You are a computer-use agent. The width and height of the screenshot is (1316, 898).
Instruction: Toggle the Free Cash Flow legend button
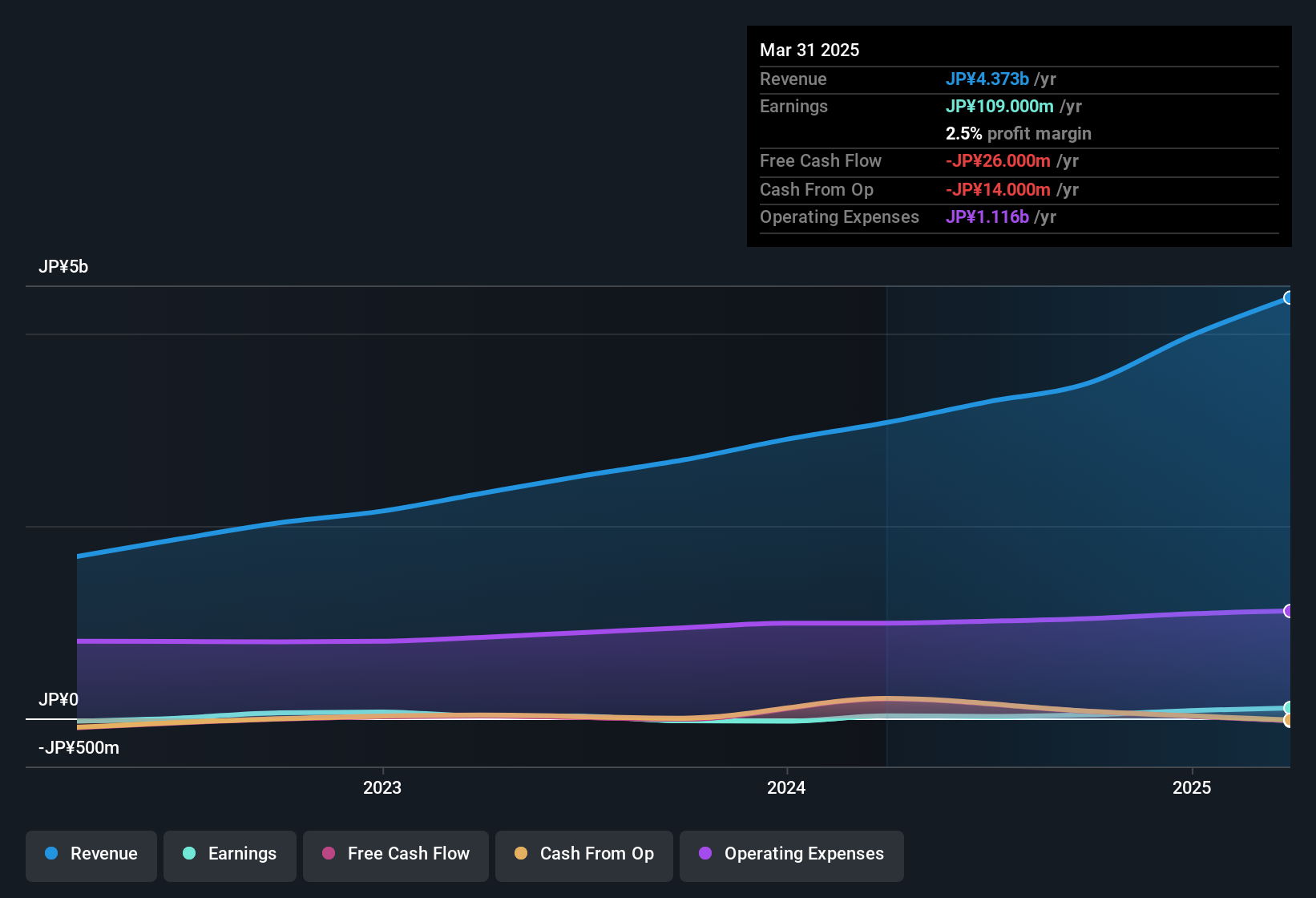point(396,856)
